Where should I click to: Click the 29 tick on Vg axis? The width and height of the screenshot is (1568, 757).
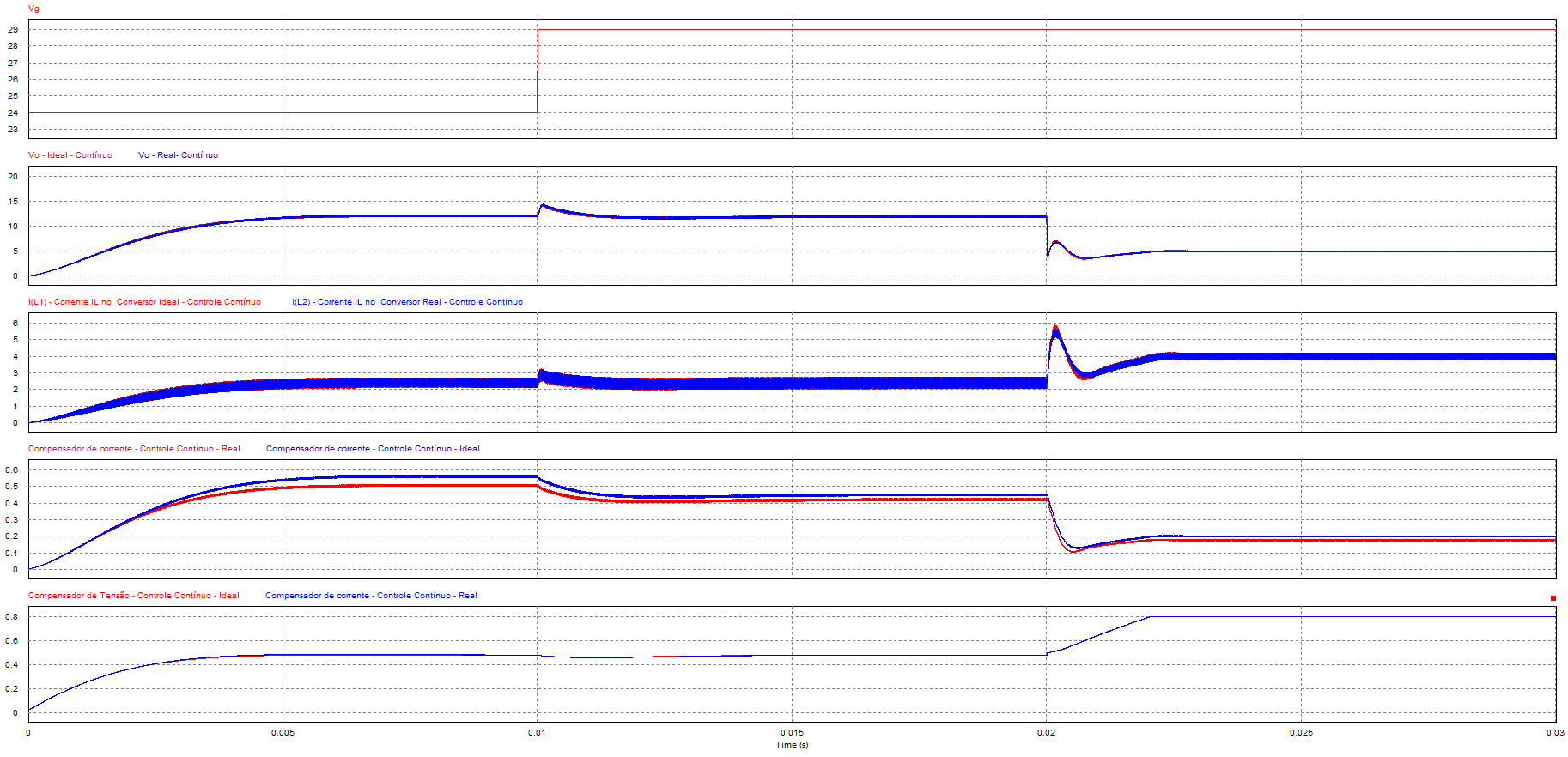tap(13, 30)
